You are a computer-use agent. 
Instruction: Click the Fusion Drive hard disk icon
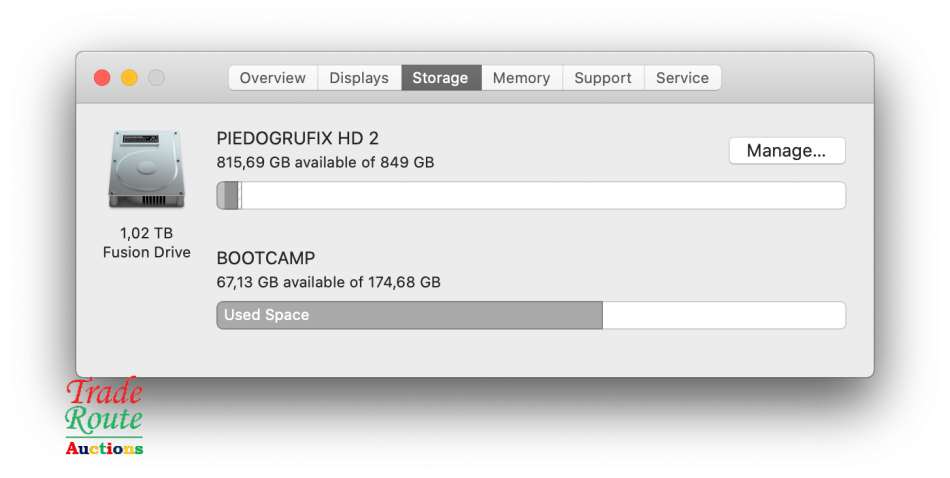tap(146, 170)
